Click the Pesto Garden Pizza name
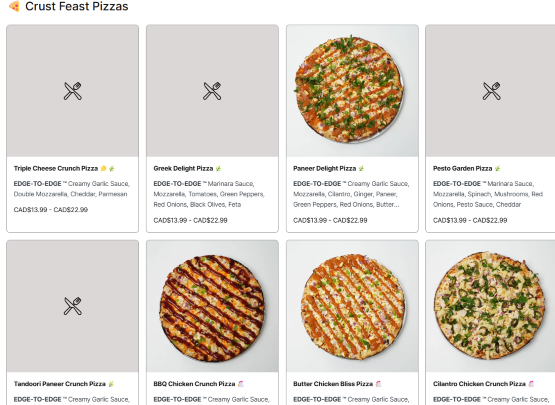555x405 pixels. coord(463,169)
